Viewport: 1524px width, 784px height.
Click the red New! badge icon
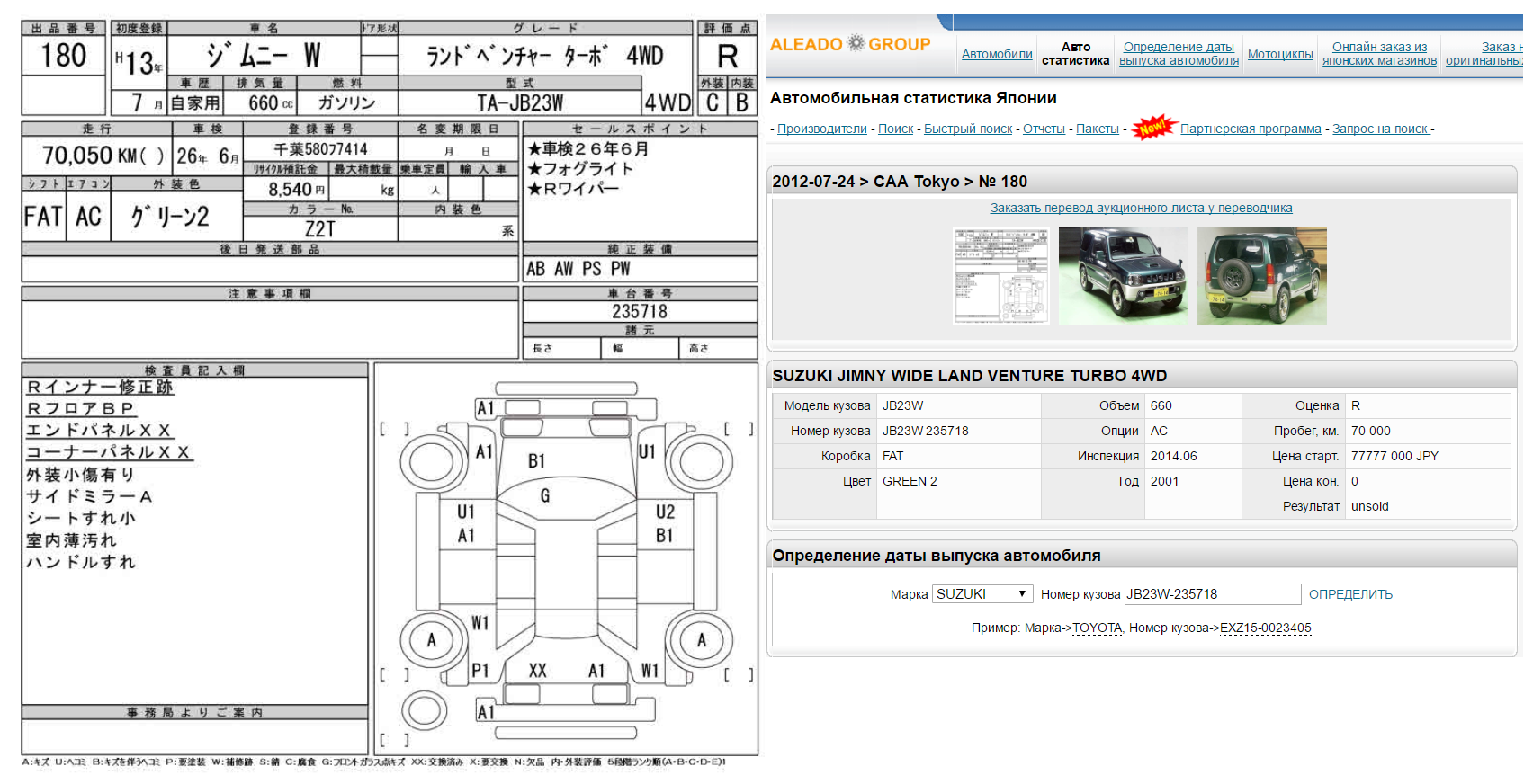tap(1153, 129)
